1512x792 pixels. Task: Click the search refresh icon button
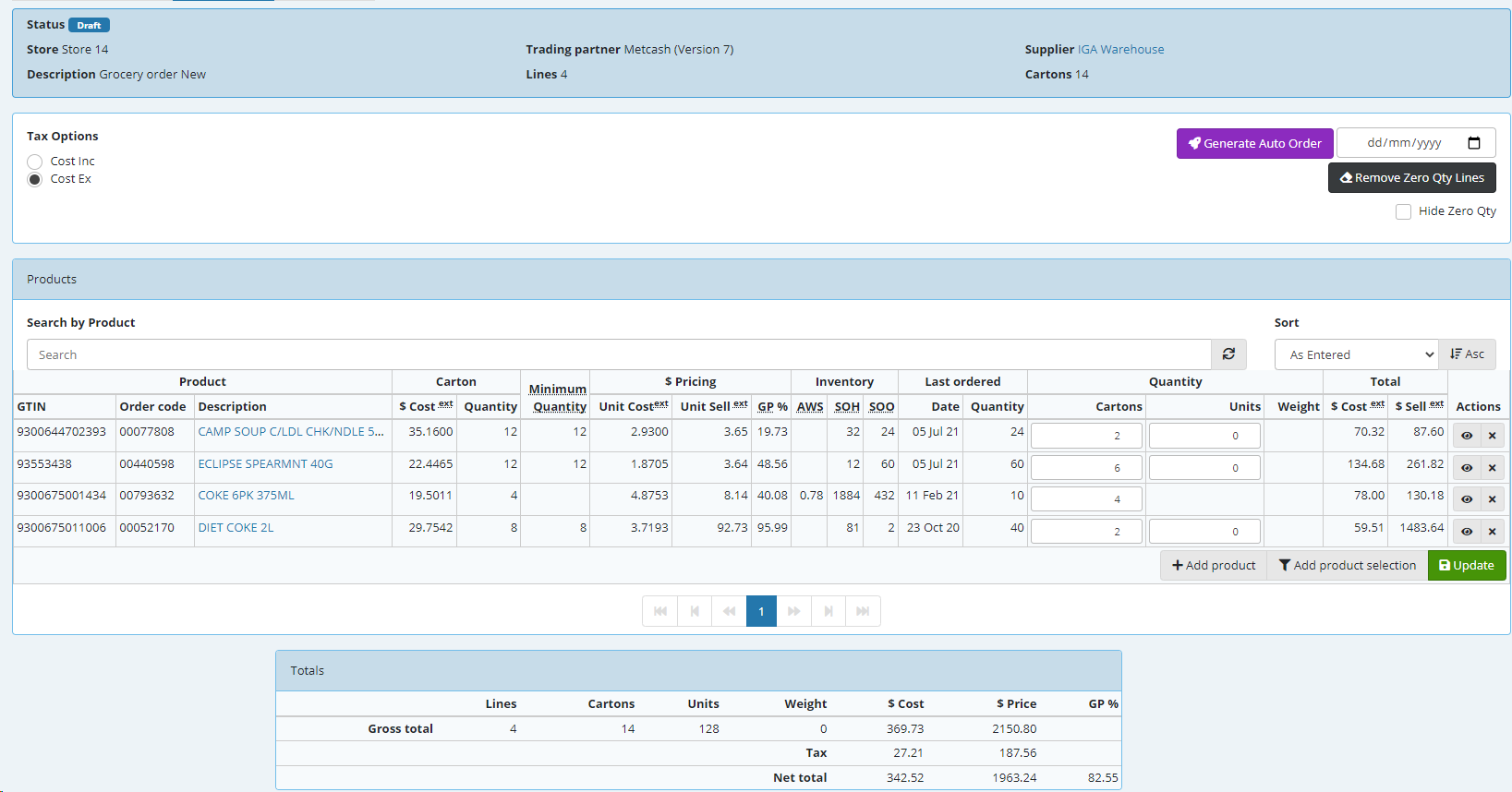[x=1228, y=354]
